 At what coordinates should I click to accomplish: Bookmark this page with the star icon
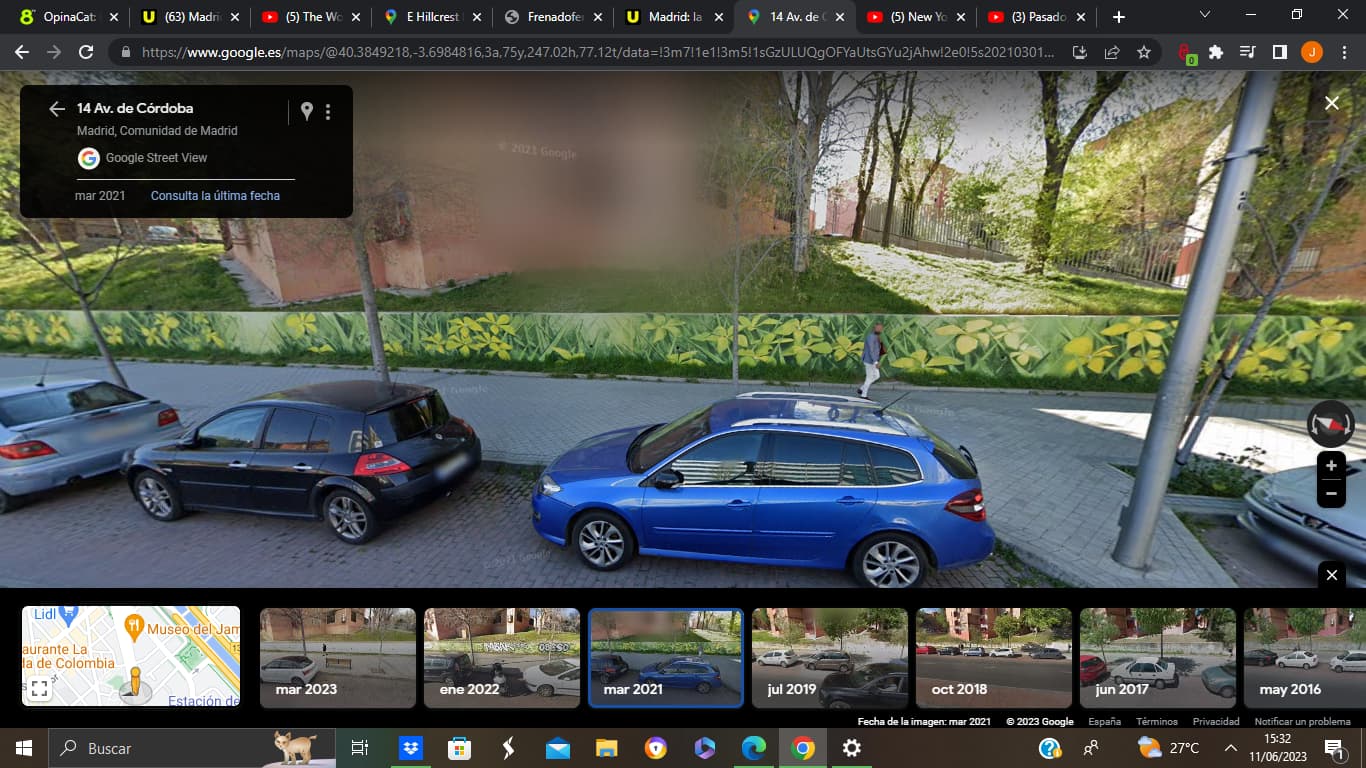pyautogui.click(x=1144, y=52)
